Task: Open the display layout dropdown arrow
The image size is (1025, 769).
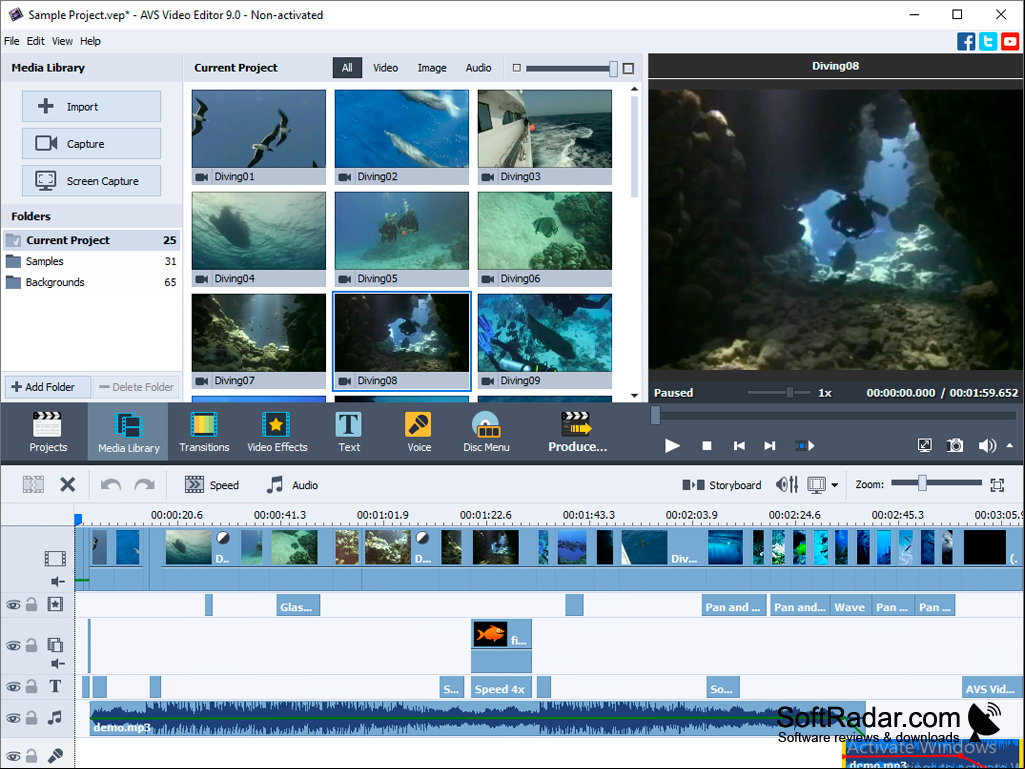Action: [835, 485]
